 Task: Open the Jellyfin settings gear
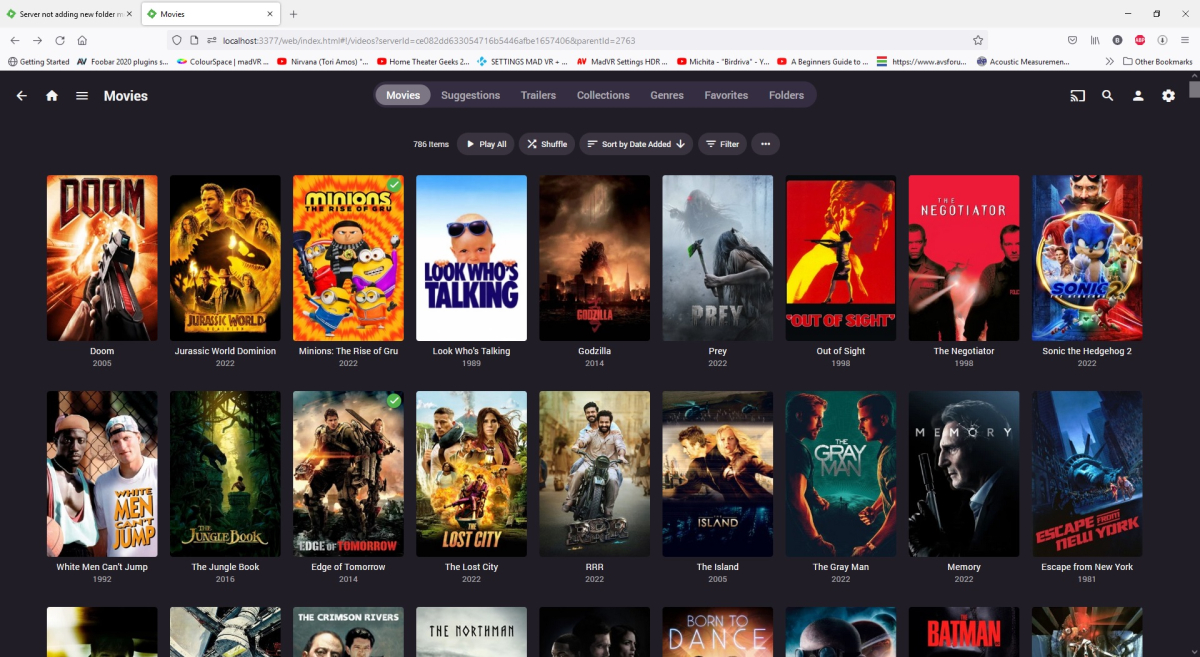click(x=1168, y=95)
